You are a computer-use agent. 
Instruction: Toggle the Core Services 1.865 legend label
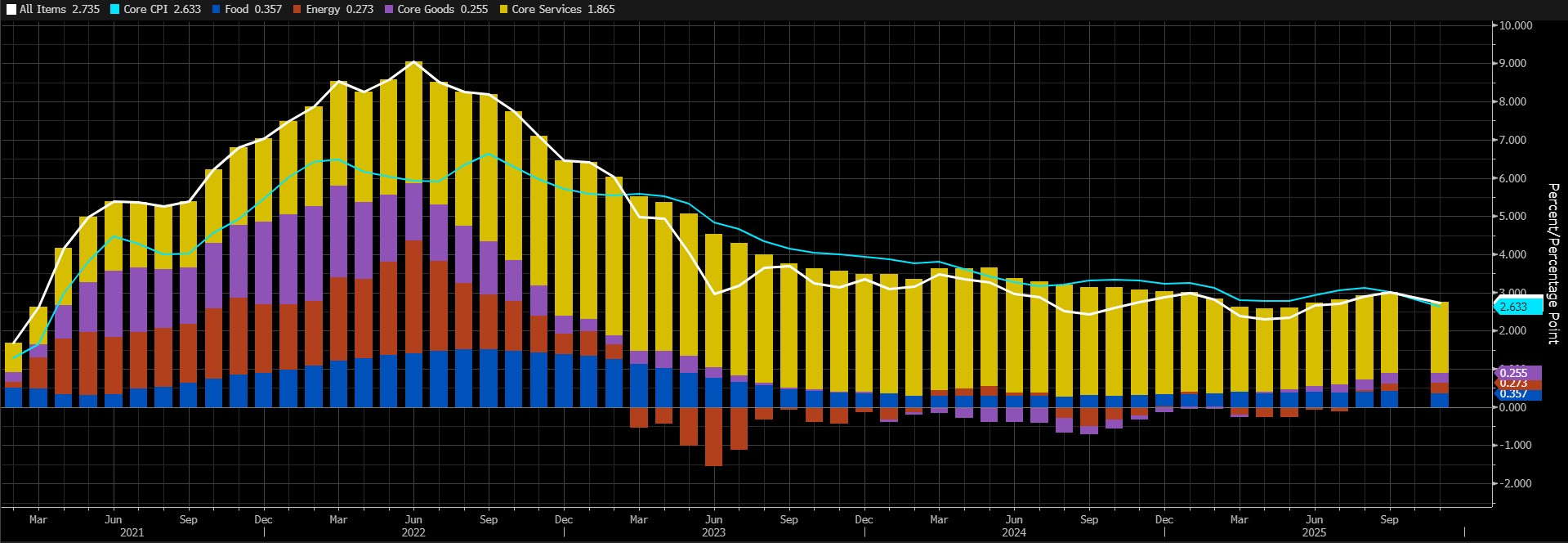point(563,10)
